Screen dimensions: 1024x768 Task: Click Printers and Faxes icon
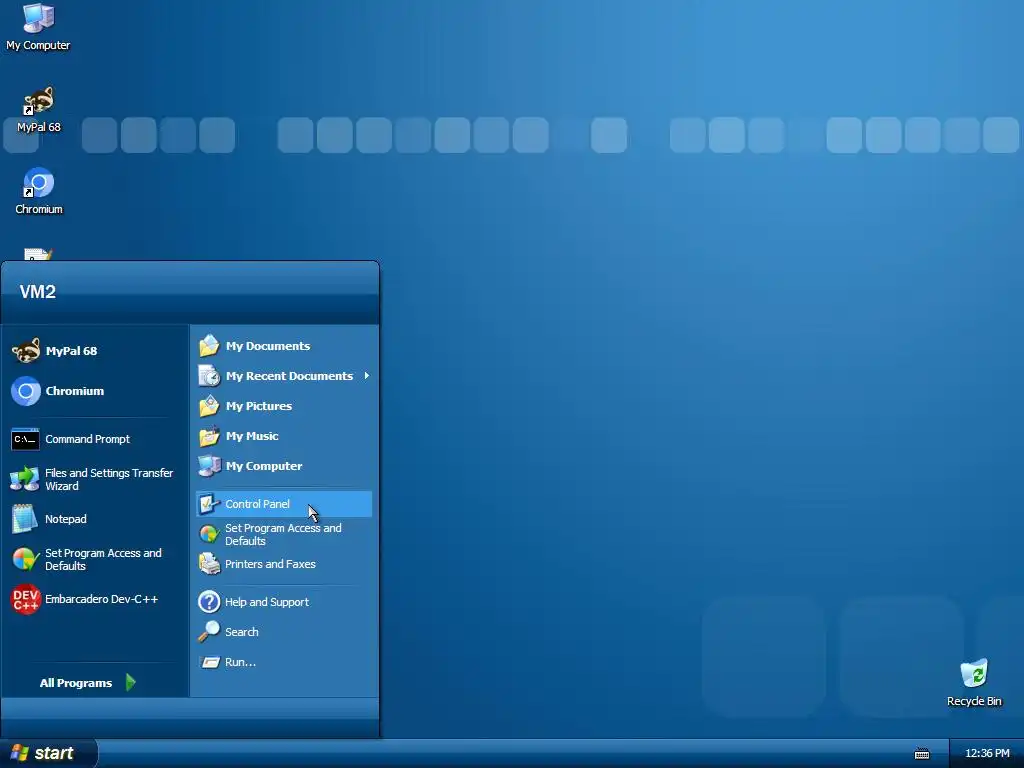(209, 564)
